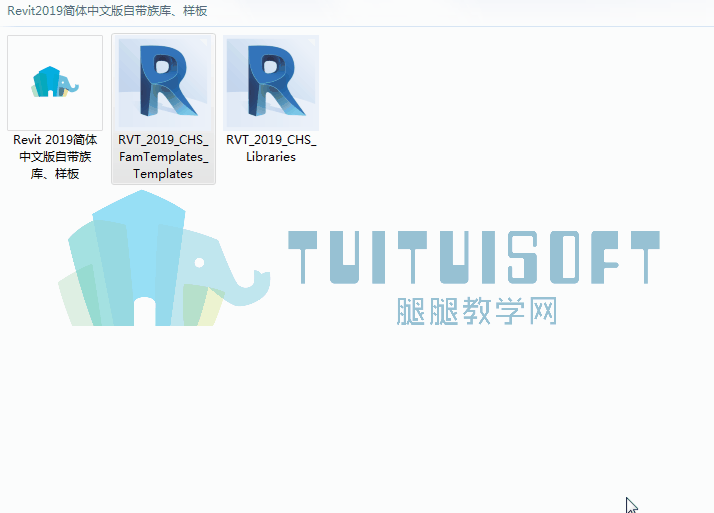Click the letter 'T' starting the TUITUISOFT watermark

(x=310, y=256)
